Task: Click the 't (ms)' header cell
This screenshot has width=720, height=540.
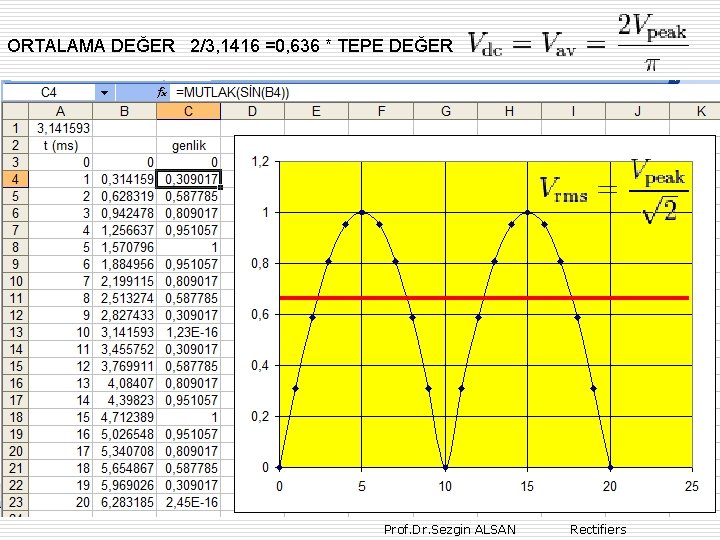Action: point(61,145)
